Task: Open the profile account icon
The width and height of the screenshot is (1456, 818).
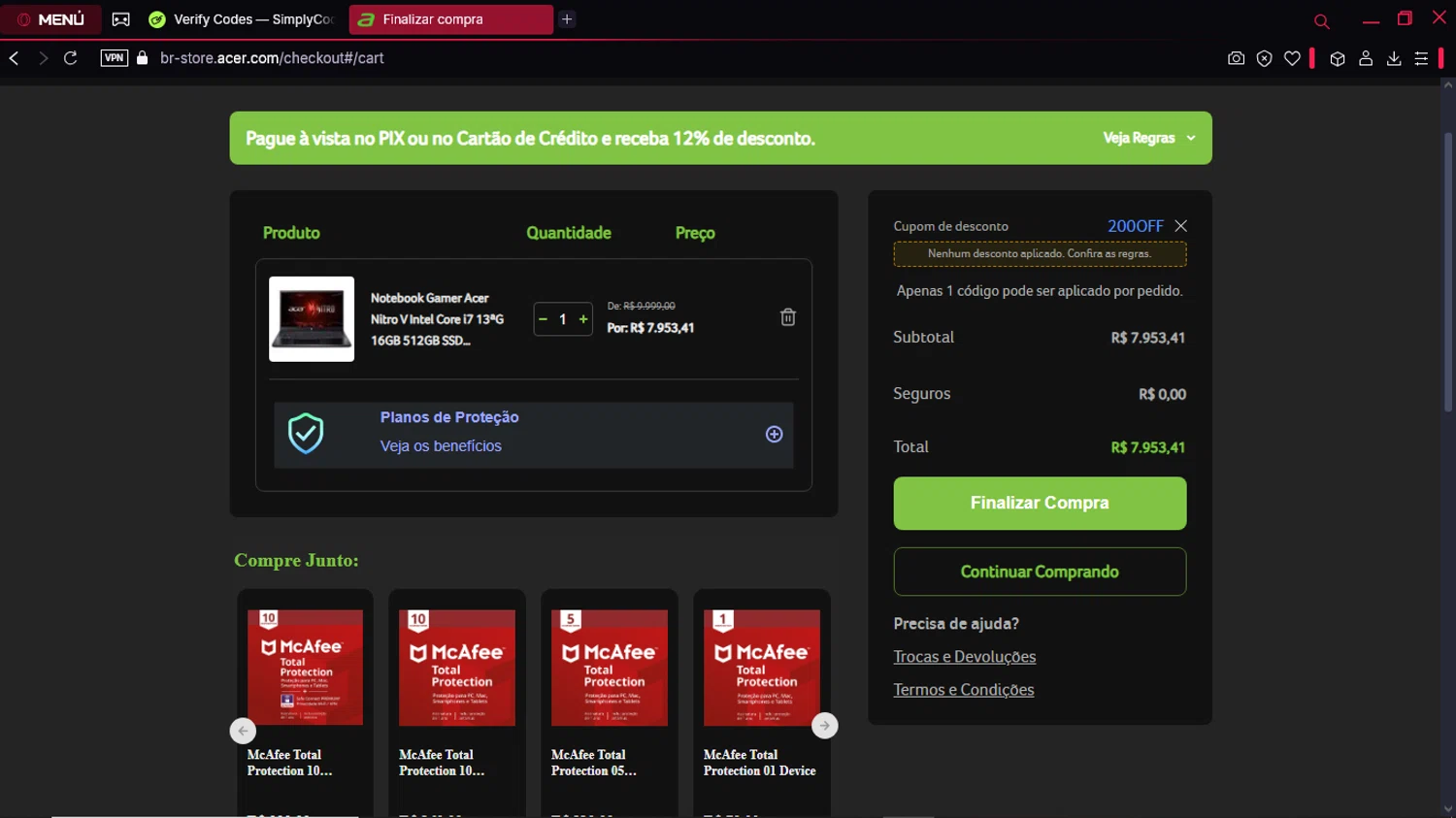Action: [x=1366, y=58]
